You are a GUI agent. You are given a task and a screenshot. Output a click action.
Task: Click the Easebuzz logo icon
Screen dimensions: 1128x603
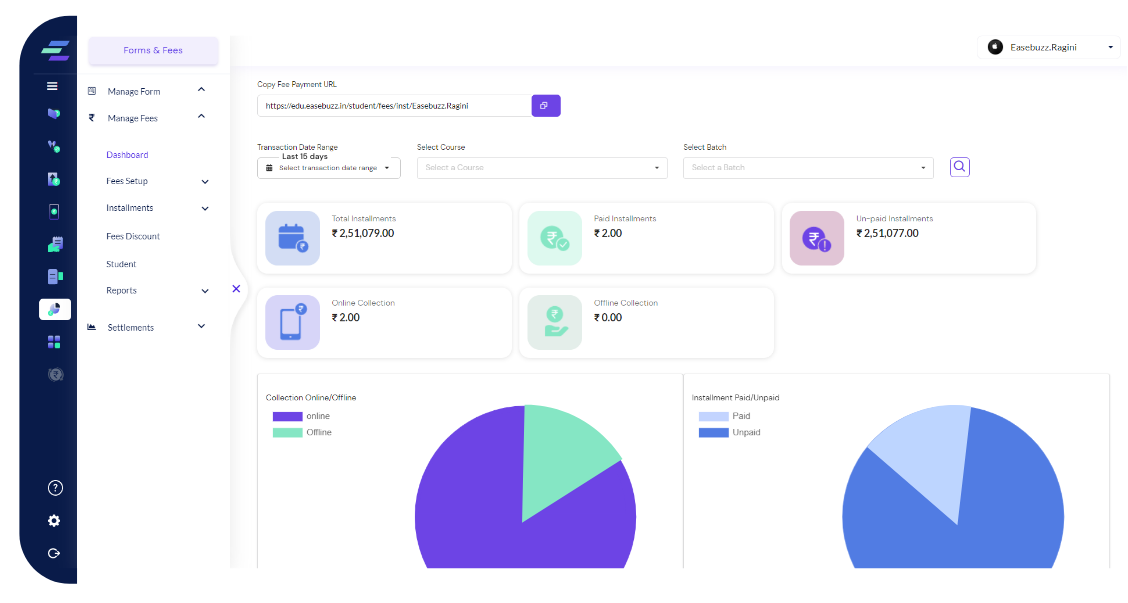click(x=54, y=50)
